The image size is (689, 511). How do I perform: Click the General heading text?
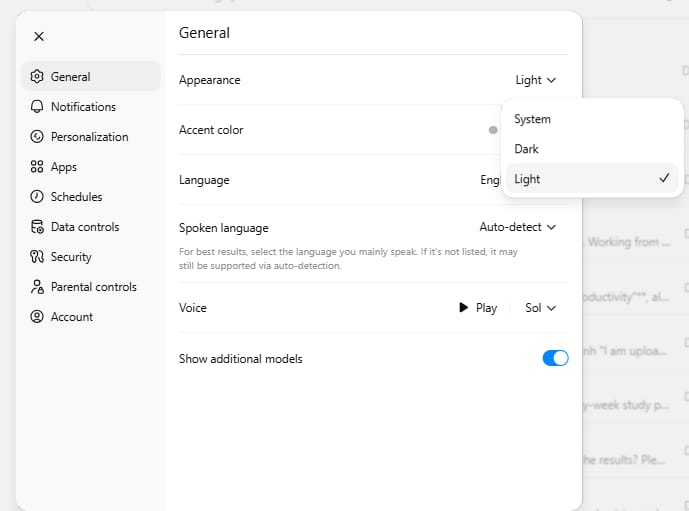pos(204,33)
